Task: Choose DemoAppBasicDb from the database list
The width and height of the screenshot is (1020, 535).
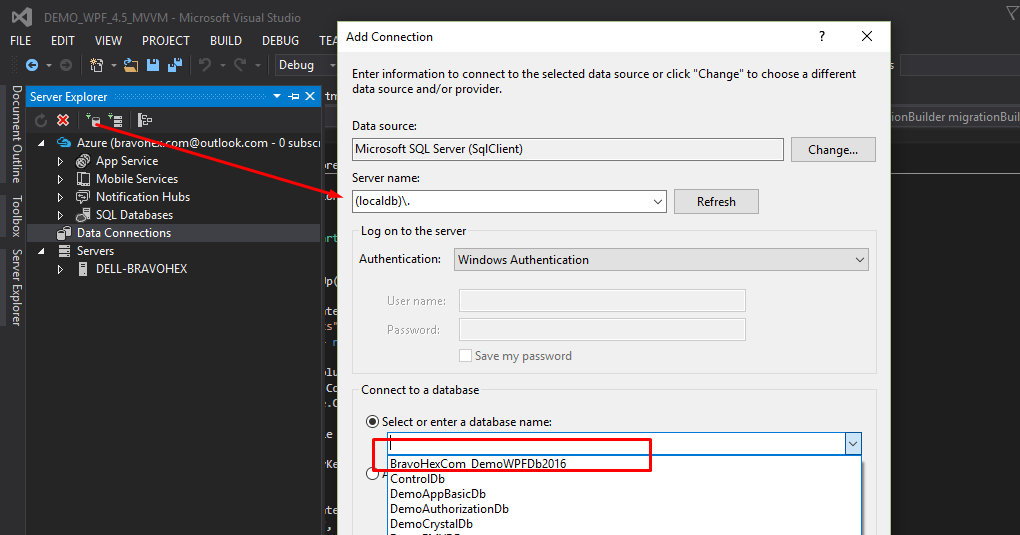Action: (438, 494)
